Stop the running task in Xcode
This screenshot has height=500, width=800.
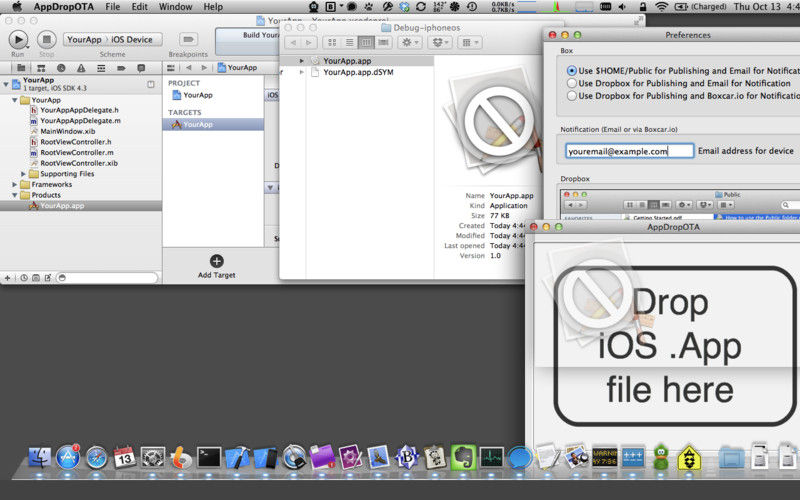[46, 39]
